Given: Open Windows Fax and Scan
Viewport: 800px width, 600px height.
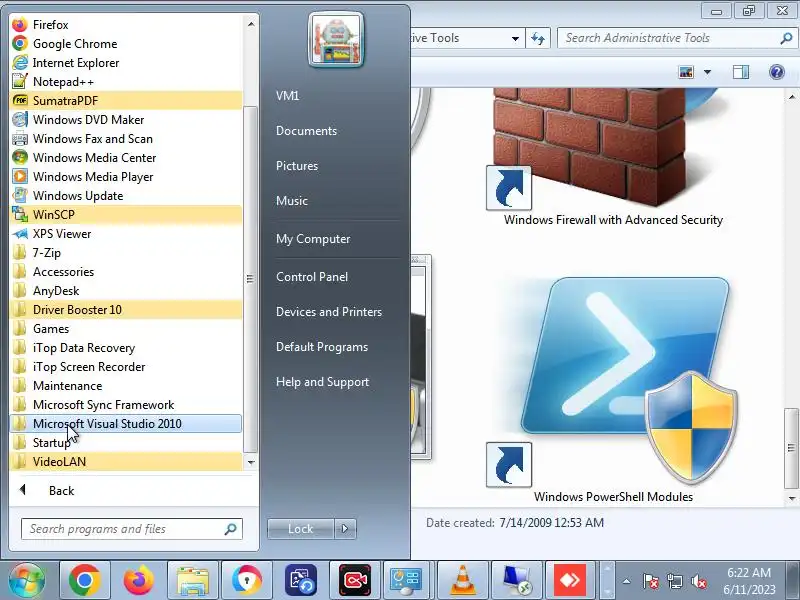Looking at the screenshot, I should tap(126, 139).
